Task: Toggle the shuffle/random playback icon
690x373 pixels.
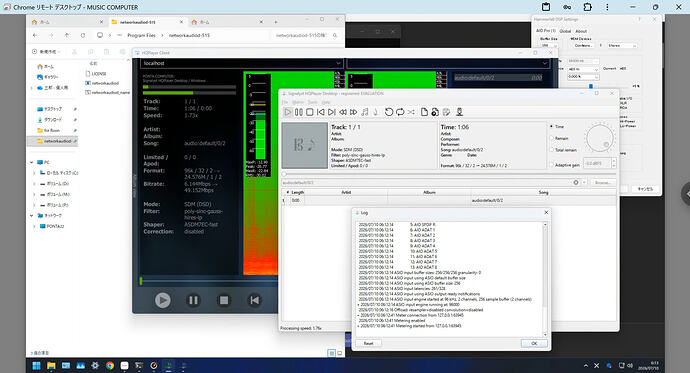Action: pos(411,112)
